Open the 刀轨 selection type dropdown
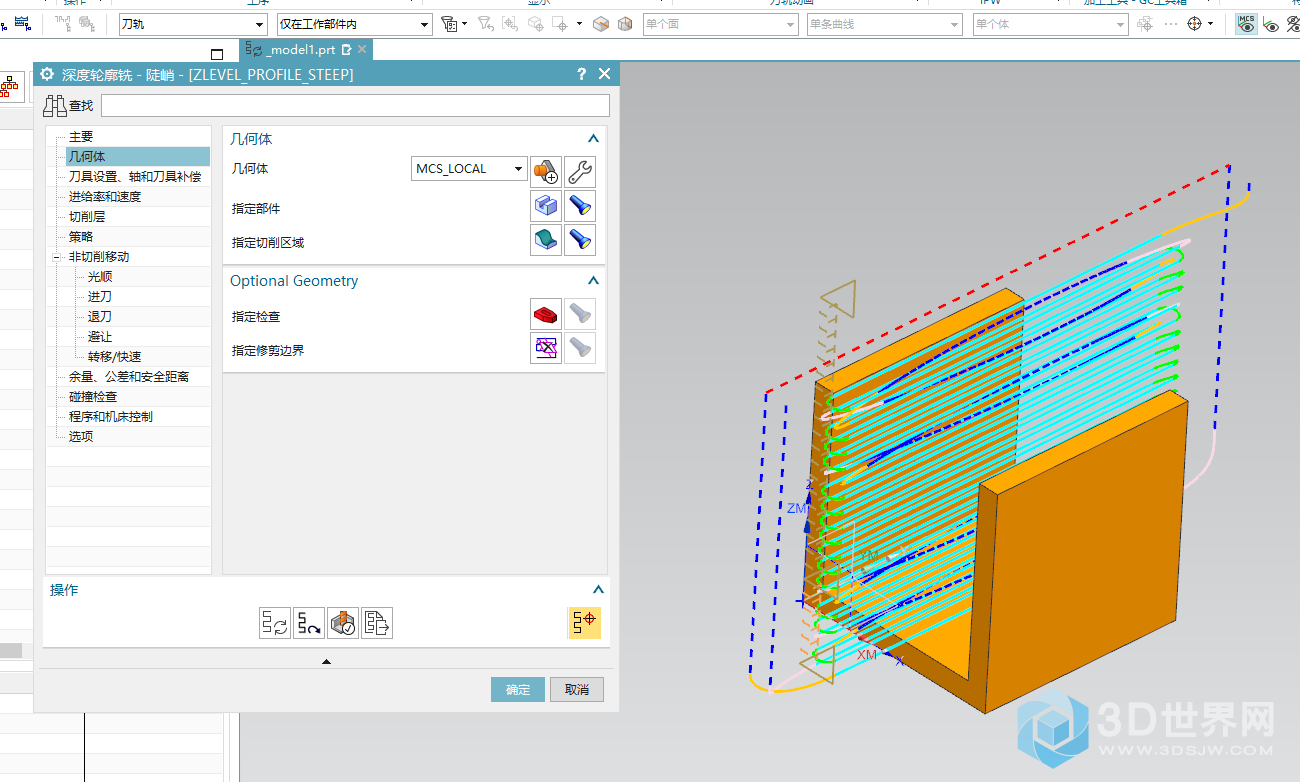 (x=192, y=24)
